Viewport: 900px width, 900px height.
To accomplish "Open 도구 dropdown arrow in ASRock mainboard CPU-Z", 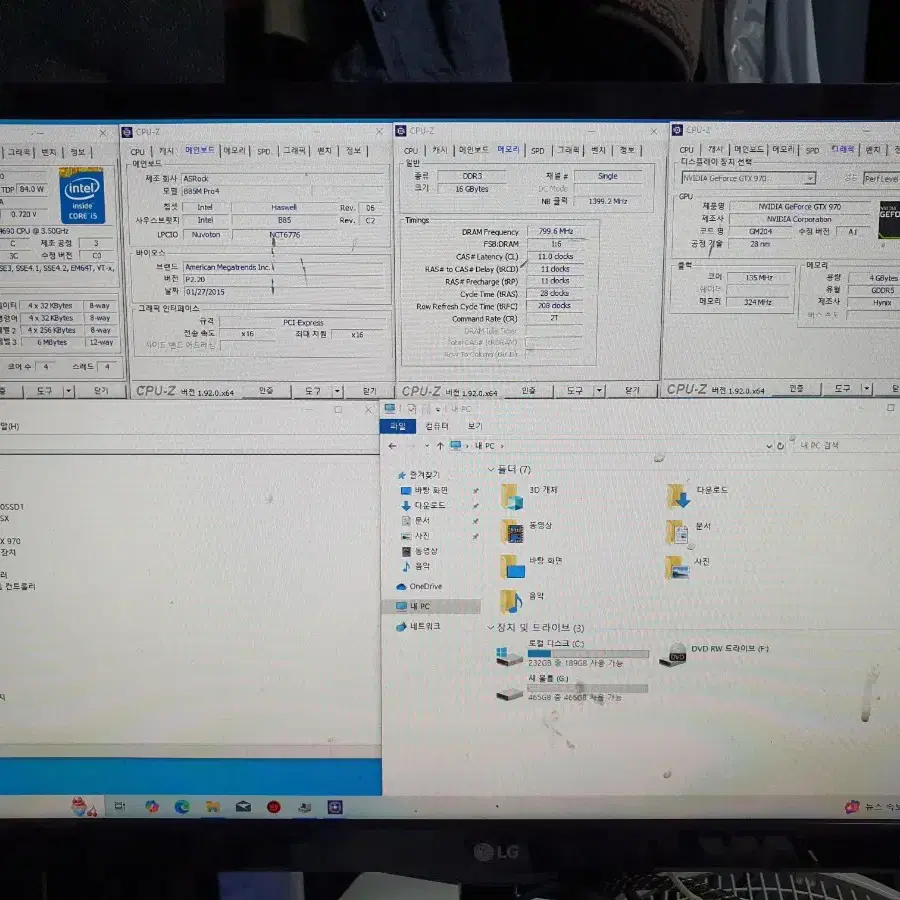I will pos(338,391).
